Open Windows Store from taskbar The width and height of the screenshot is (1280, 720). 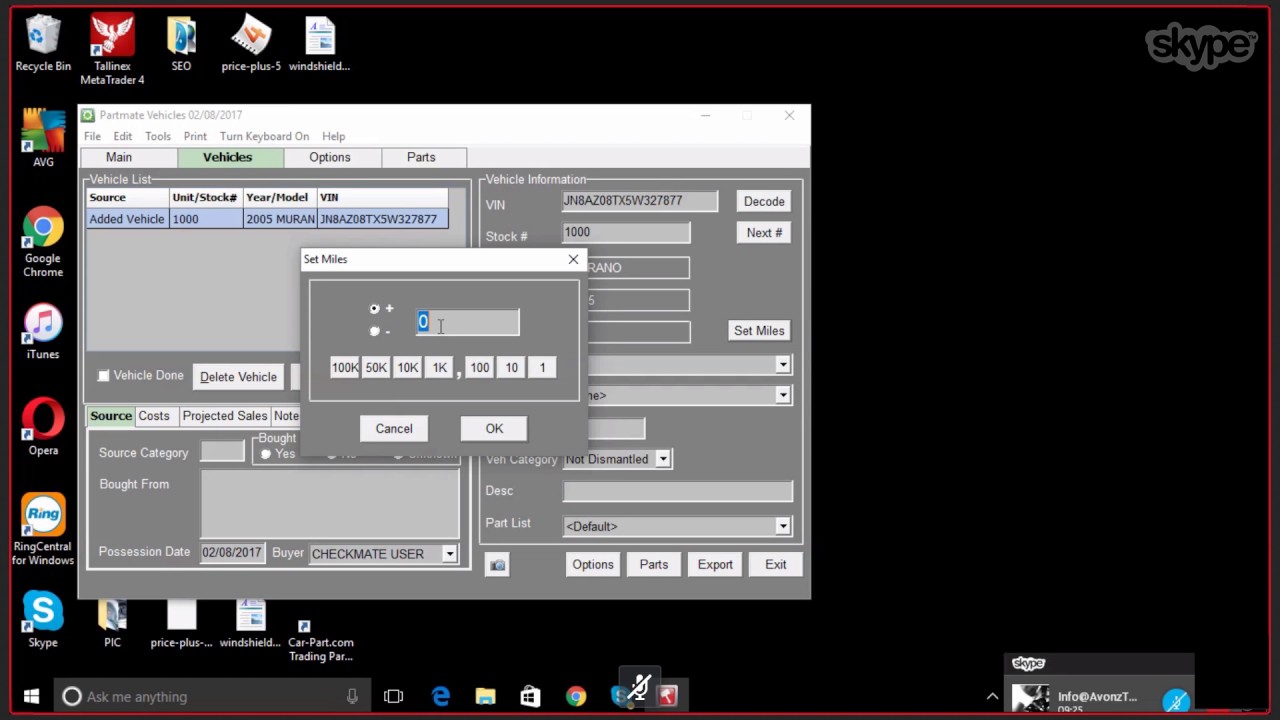click(x=530, y=696)
